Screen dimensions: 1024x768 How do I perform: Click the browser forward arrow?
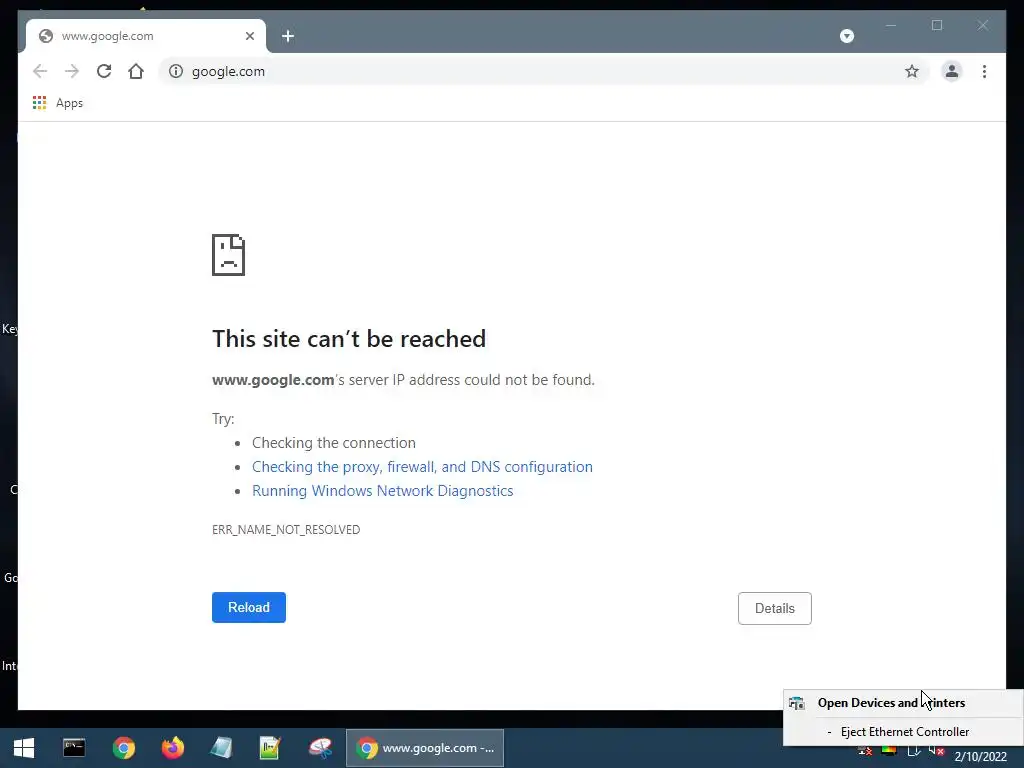tap(72, 71)
